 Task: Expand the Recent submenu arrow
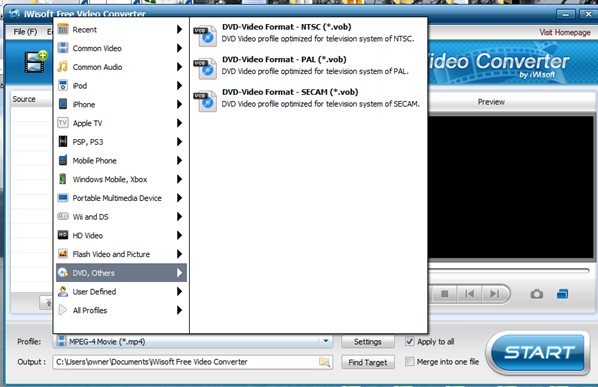click(x=179, y=29)
